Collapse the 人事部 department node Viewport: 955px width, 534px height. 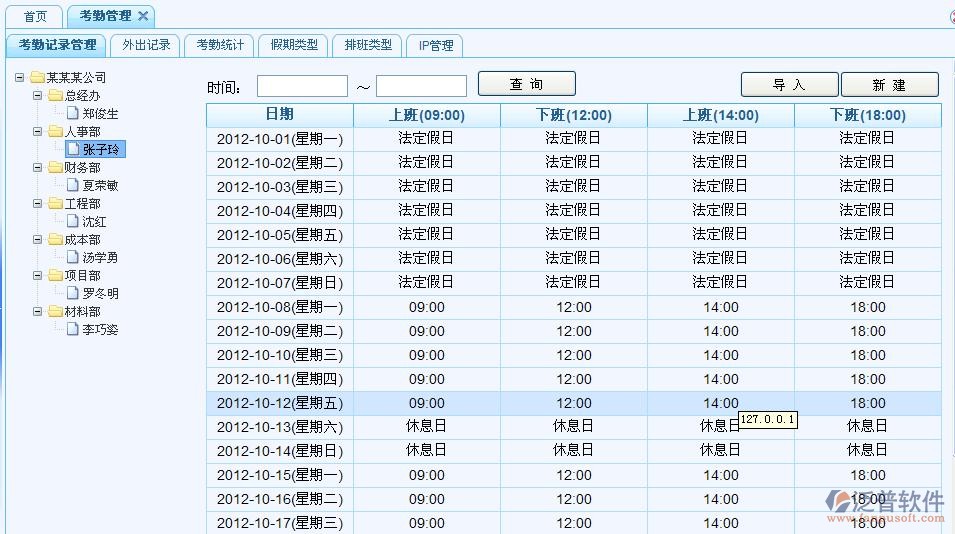pyautogui.click(x=38, y=132)
